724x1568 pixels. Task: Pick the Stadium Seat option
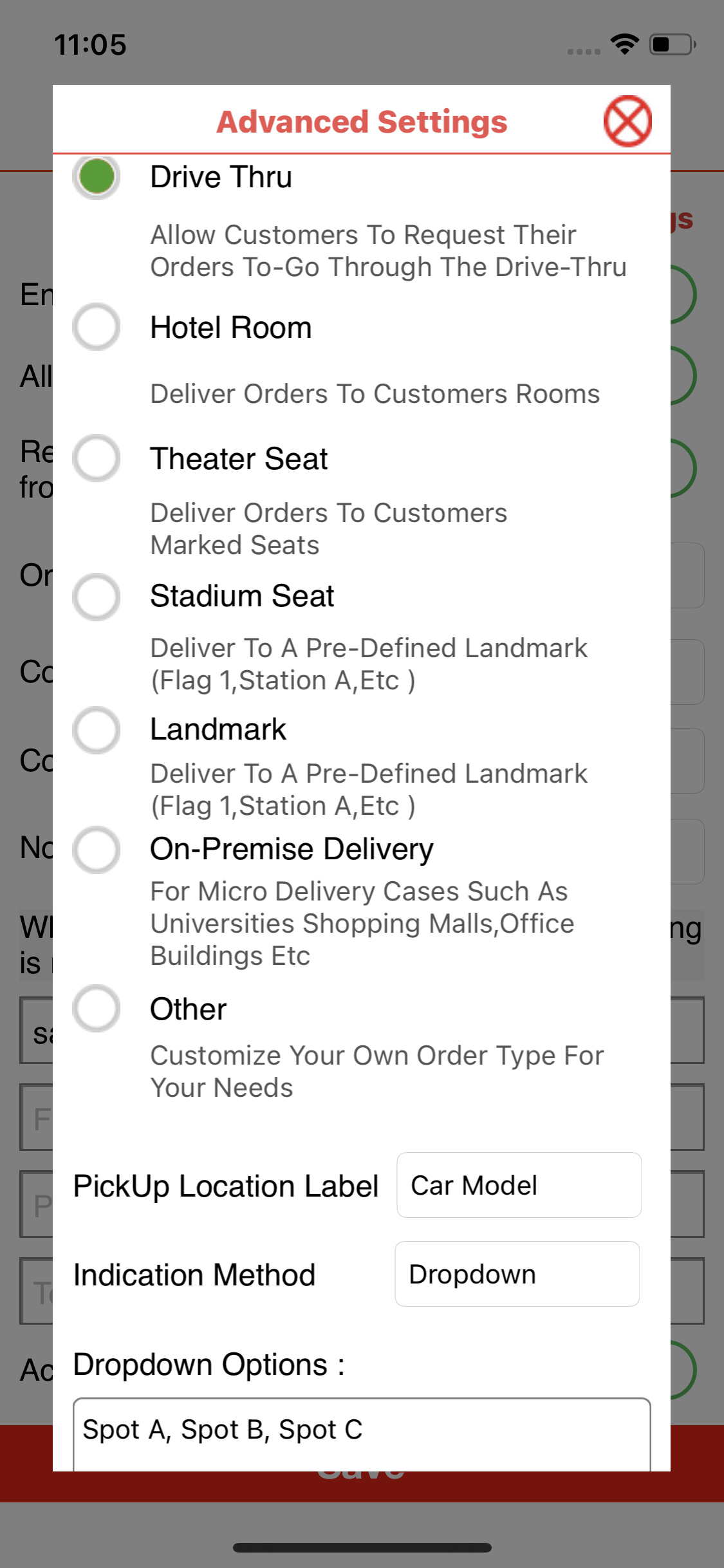click(97, 597)
